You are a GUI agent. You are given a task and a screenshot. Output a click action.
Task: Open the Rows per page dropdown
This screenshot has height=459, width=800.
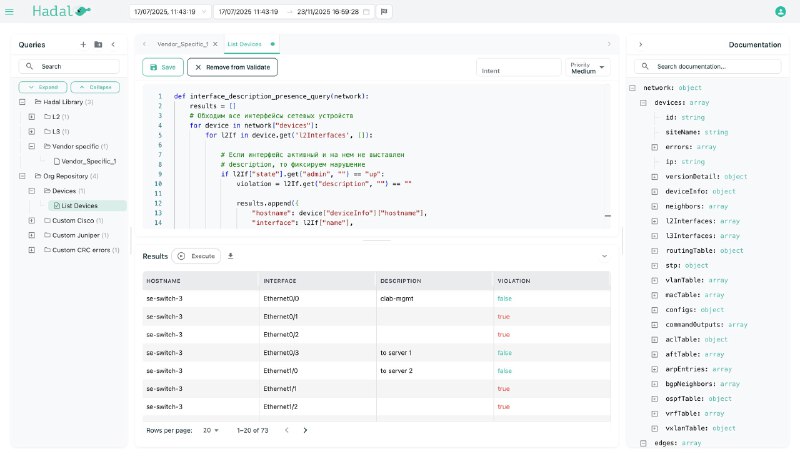[x=211, y=430]
